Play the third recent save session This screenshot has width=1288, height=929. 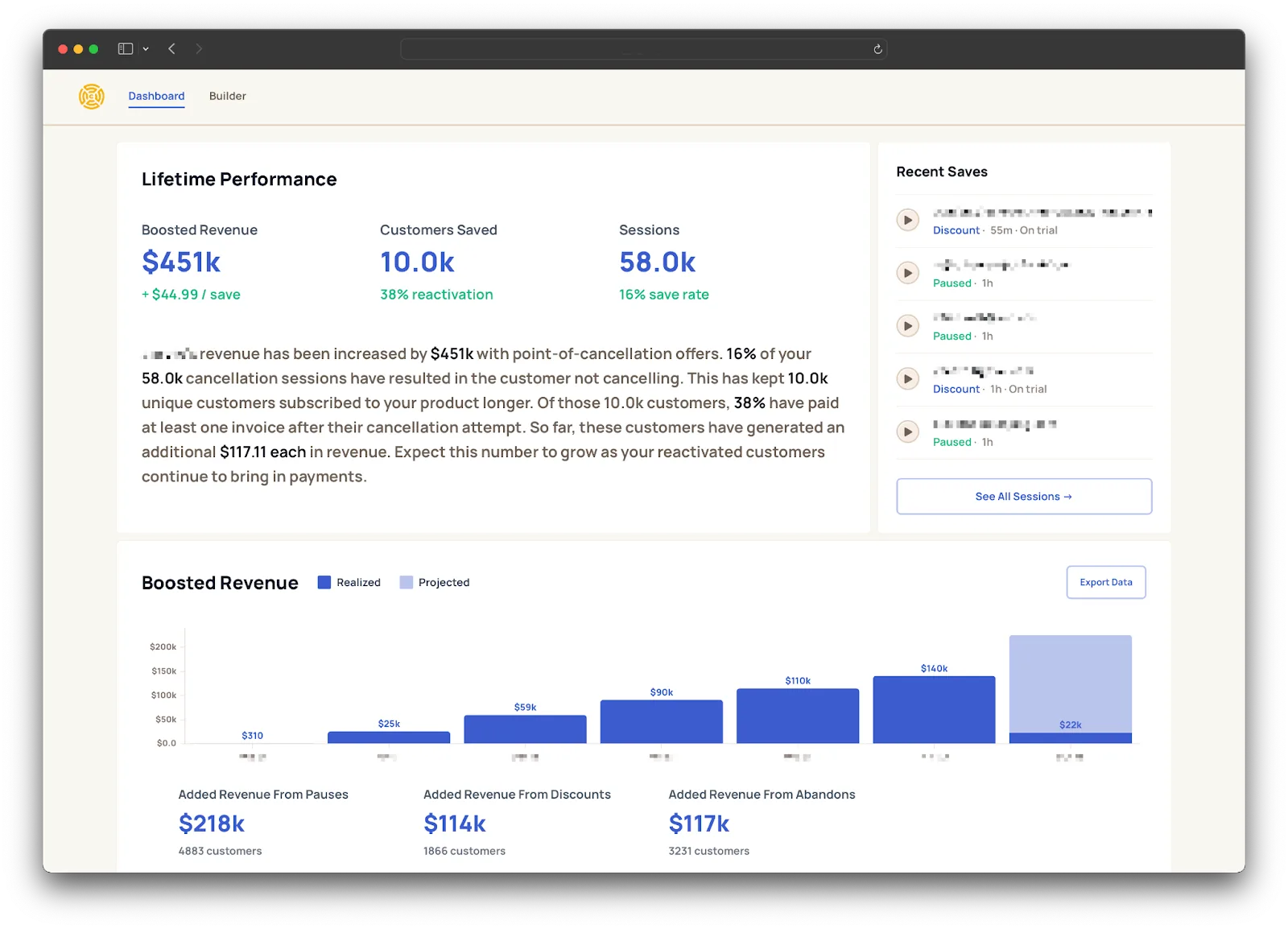coord(908,326)
